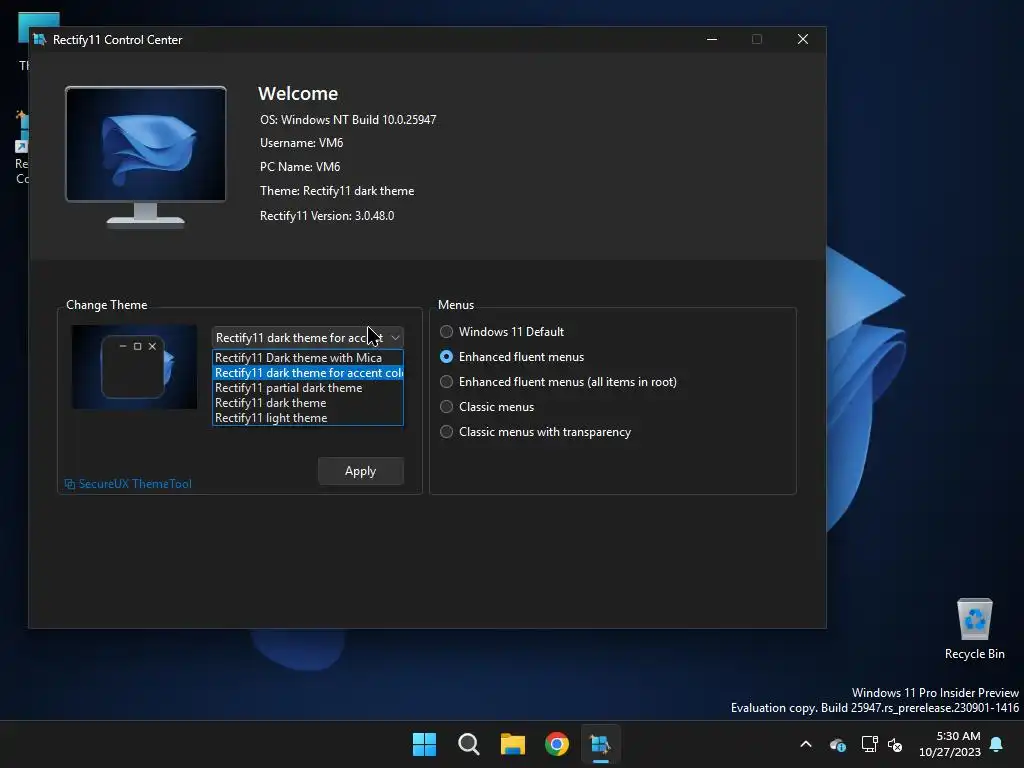Click the Username: VM6 line
The height and width of the screenshot is (768, 1024).
(301, 143)
